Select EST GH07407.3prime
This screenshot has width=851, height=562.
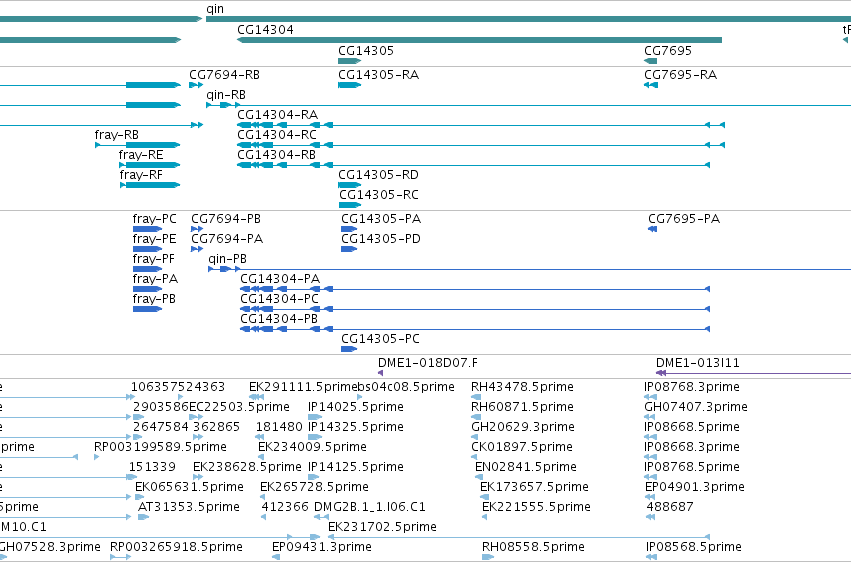click(x=696, y=407)
